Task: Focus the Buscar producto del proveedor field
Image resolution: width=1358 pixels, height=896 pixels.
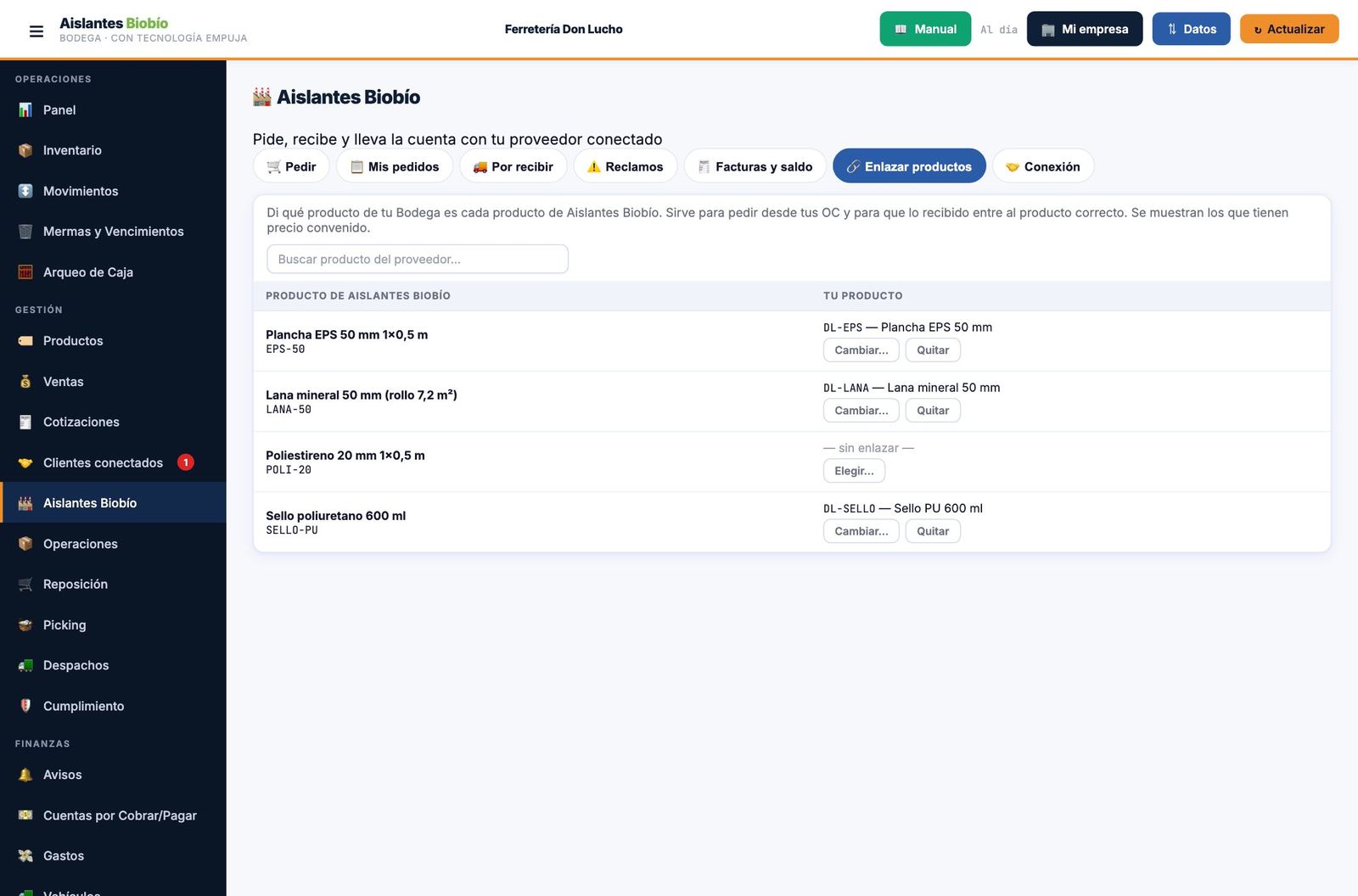Action: [x=418, y=260]
